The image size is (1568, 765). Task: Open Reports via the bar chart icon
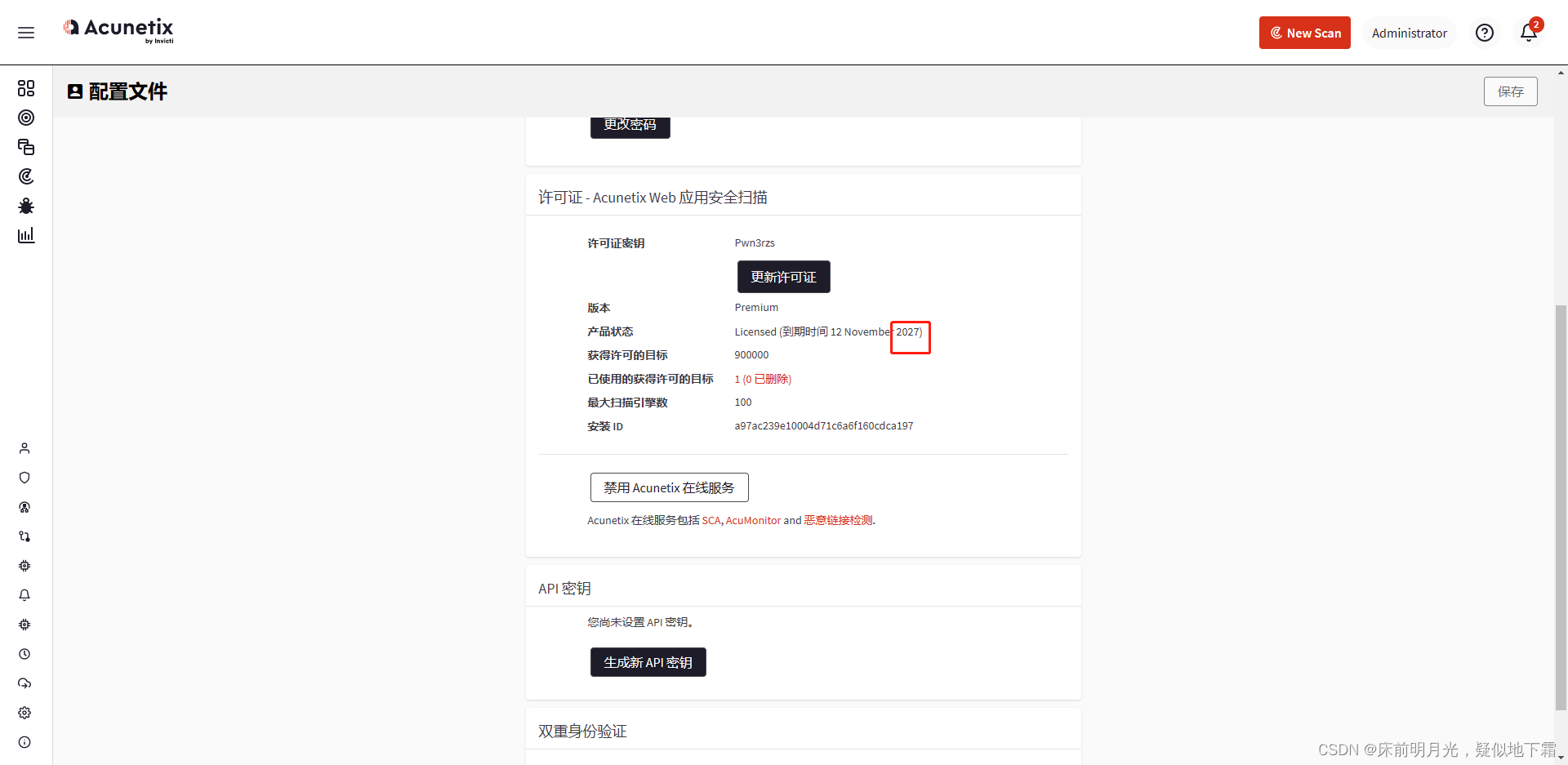(x=26, y=235)
